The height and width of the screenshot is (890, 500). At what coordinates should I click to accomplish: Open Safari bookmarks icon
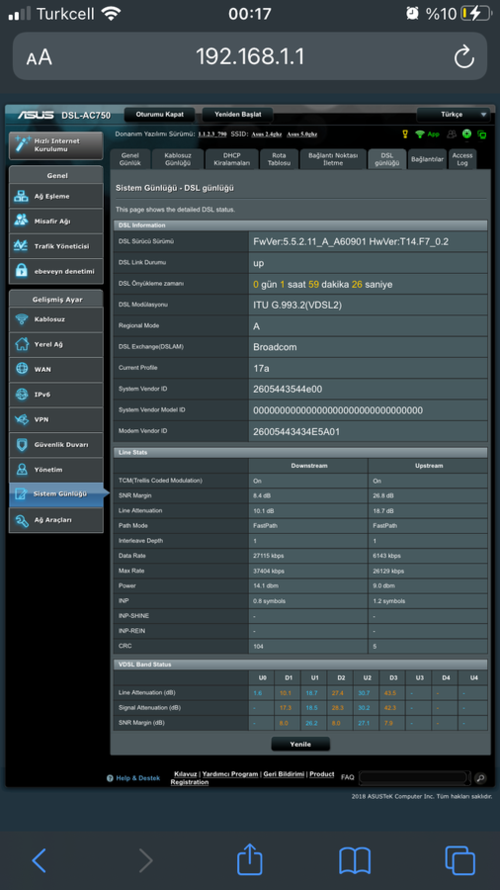355,860
